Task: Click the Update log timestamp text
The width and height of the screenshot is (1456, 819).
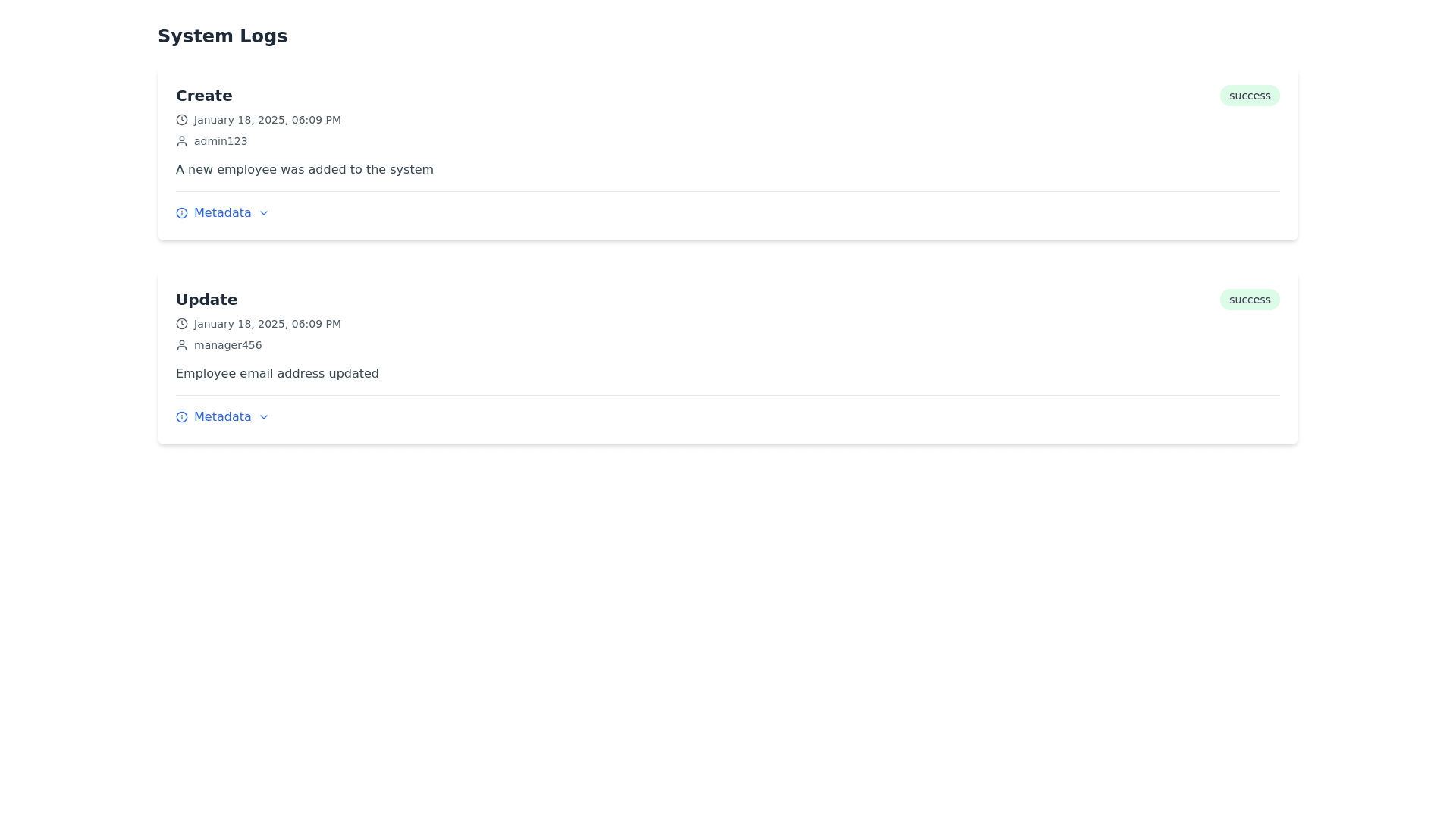Action: tap(268, 324)
